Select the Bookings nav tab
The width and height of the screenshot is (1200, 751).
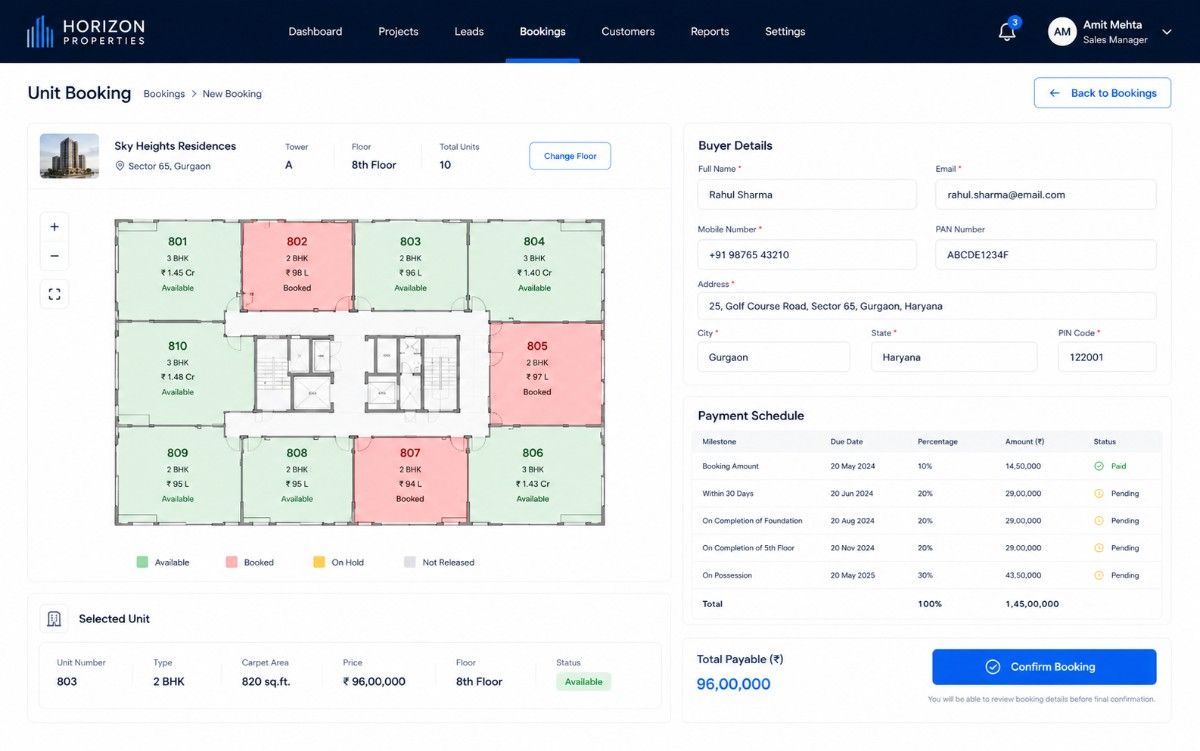[542, 32]
